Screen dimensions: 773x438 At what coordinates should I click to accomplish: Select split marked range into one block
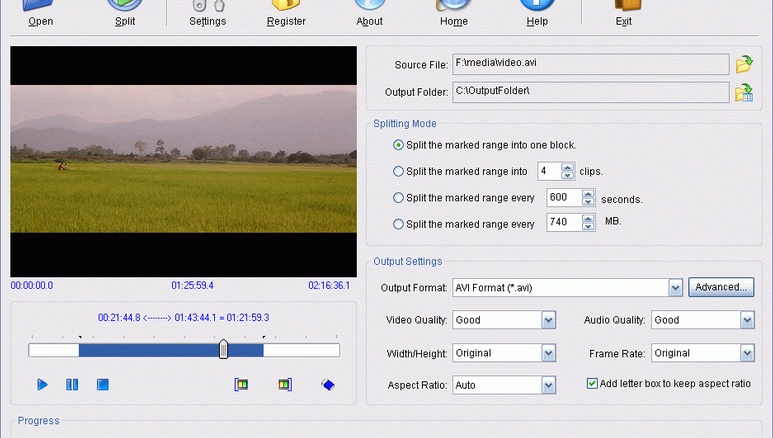click(400, 145)
